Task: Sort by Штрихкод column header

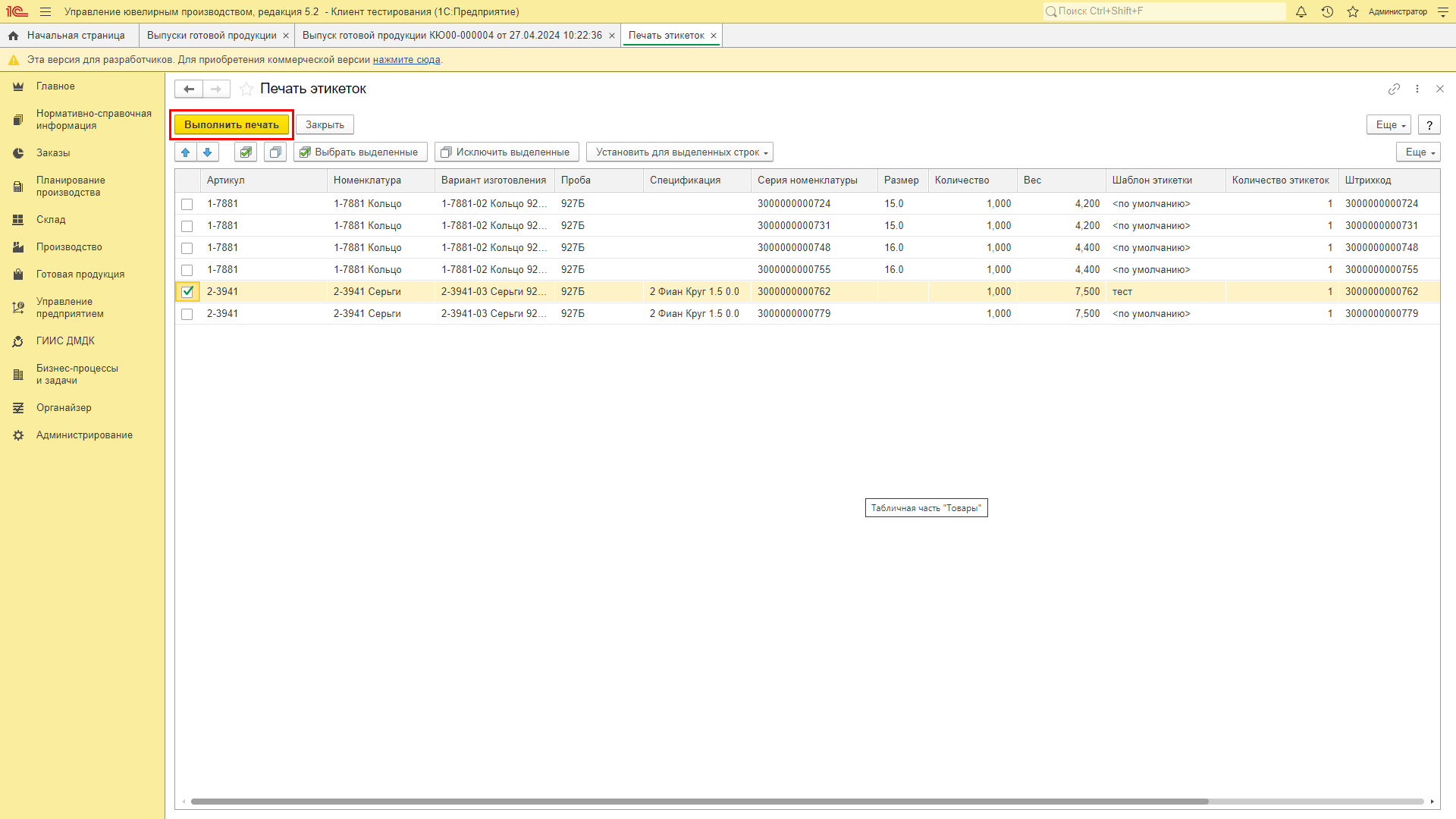Action: (x=1389, y=180)
